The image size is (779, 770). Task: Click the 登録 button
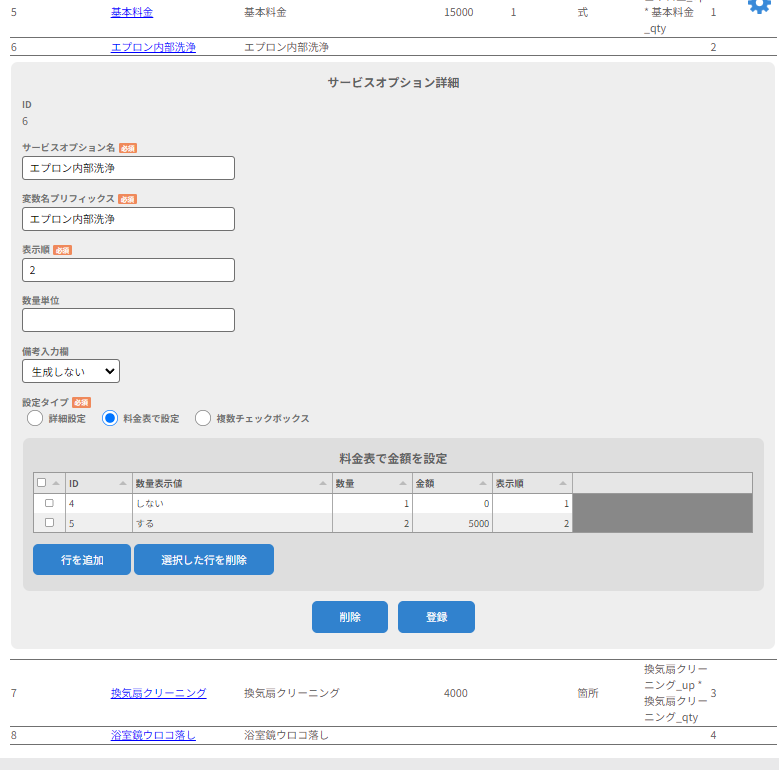436,617
